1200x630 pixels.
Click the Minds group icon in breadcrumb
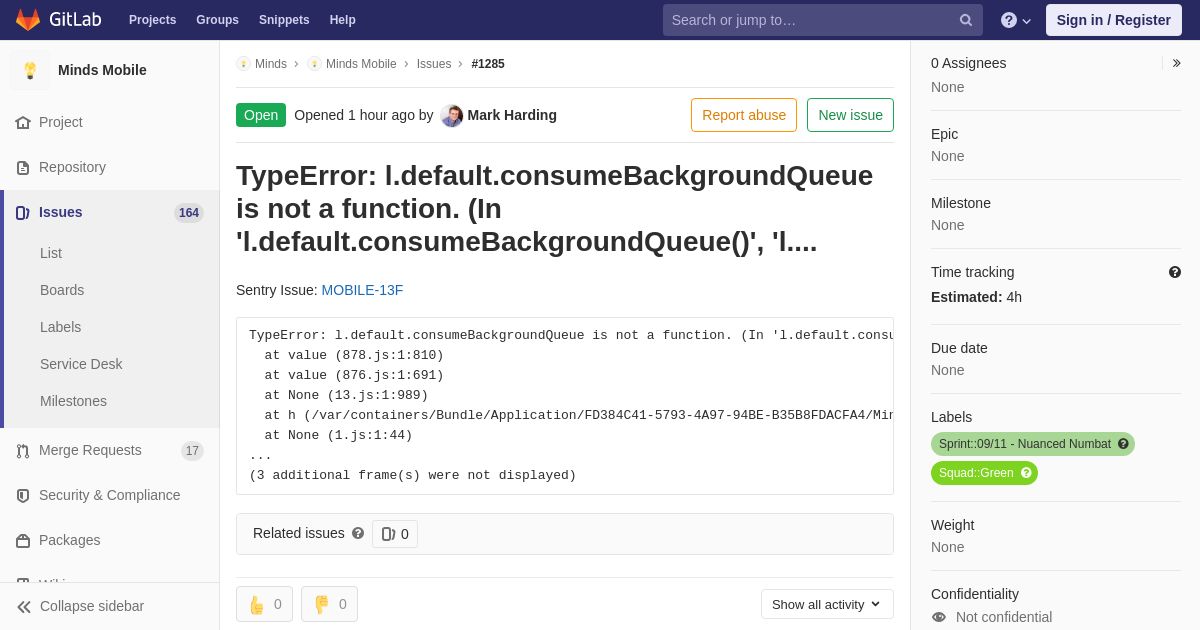click(243, 64)
